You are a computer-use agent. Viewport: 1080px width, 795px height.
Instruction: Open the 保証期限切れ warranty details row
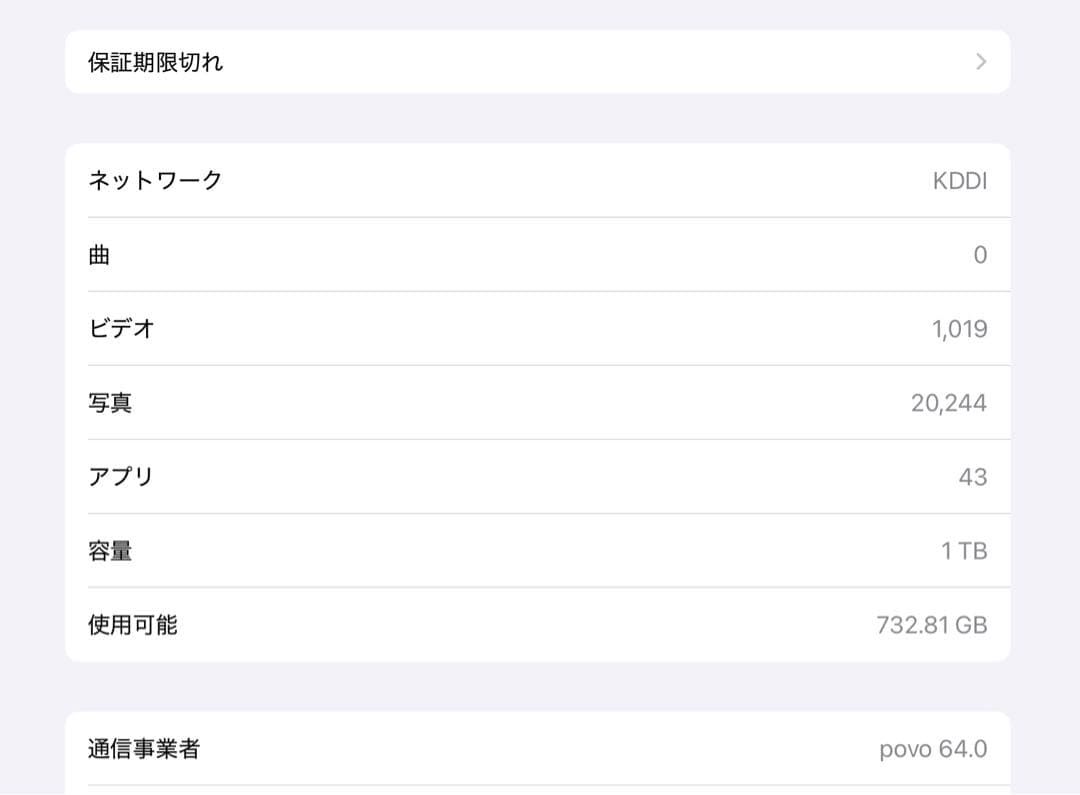(540, 62)
